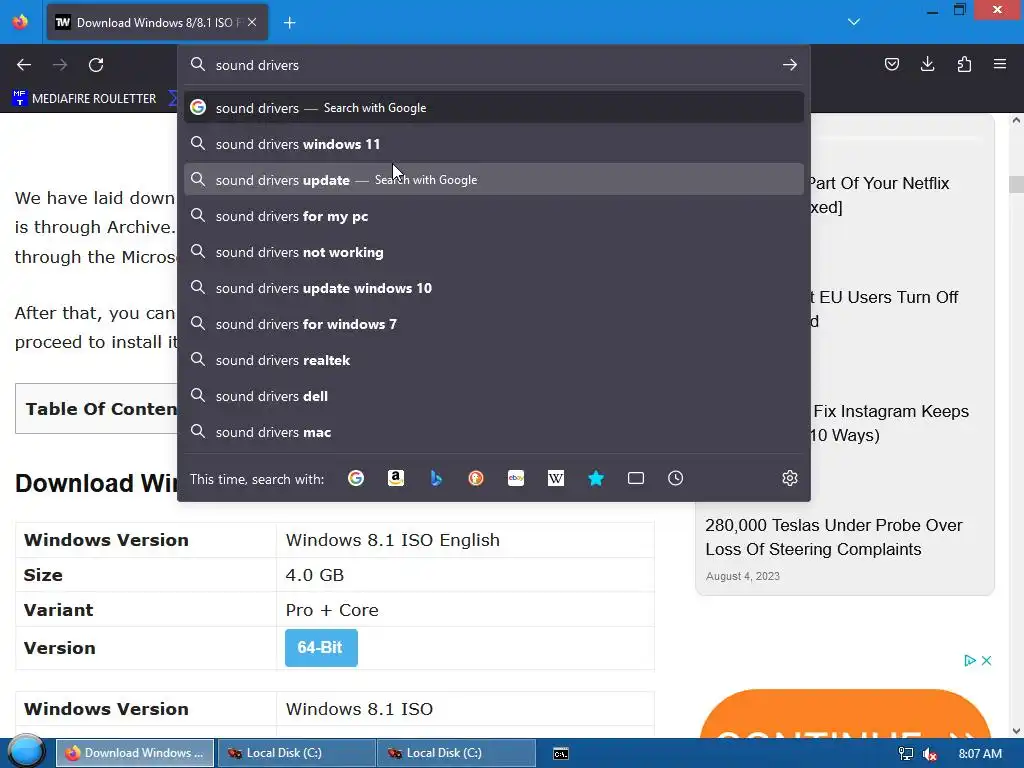Open the Firefox application menu
1024x768 pixels.
(1000, 64)
